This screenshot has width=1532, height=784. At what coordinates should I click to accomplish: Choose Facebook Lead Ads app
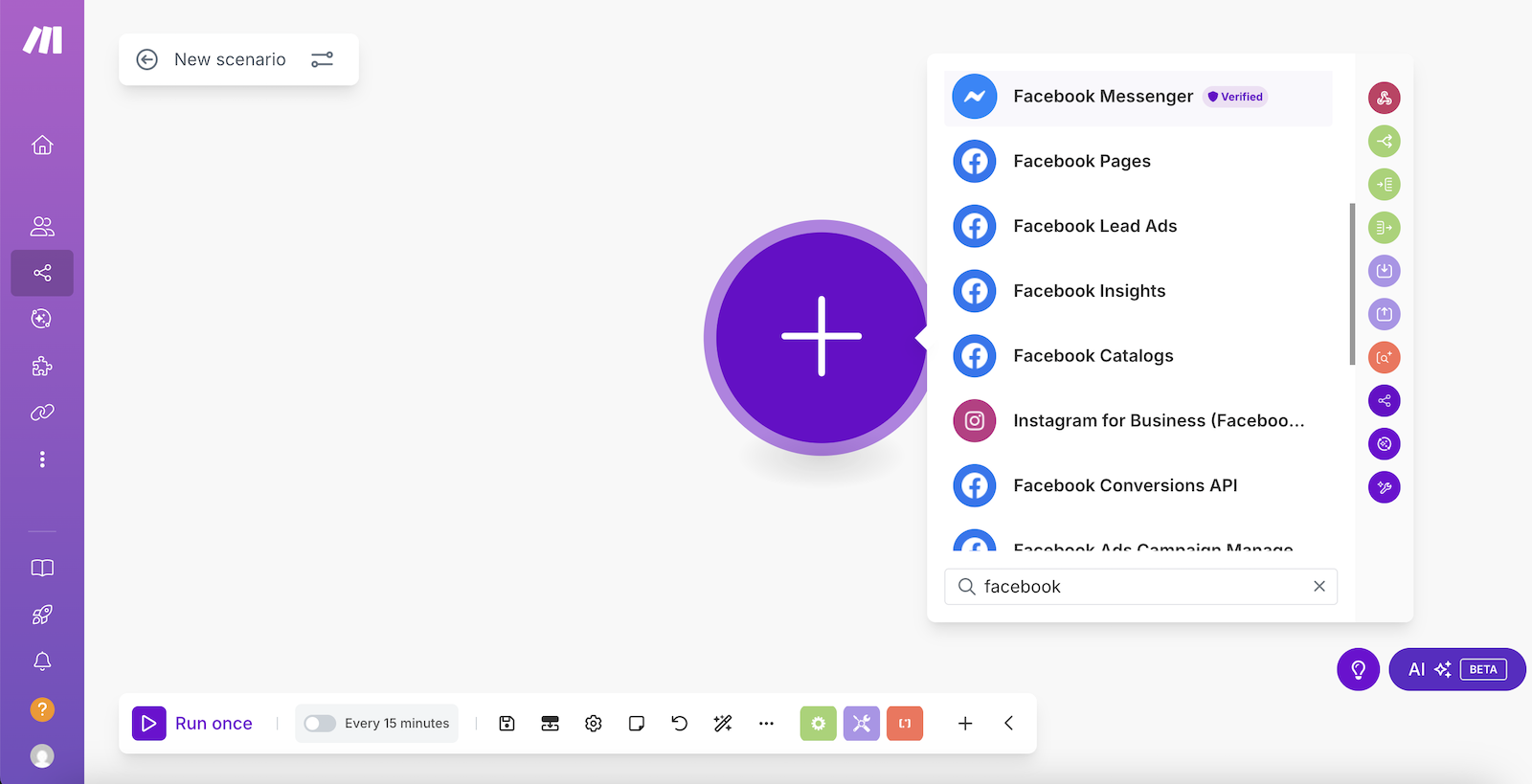(x=1094, y=227)
